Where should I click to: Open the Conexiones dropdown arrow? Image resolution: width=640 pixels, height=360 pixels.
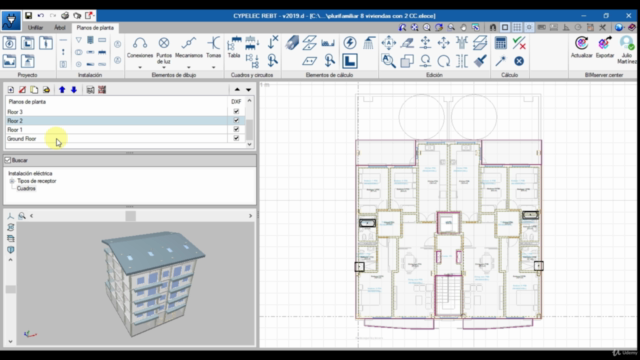click(140, 67)
